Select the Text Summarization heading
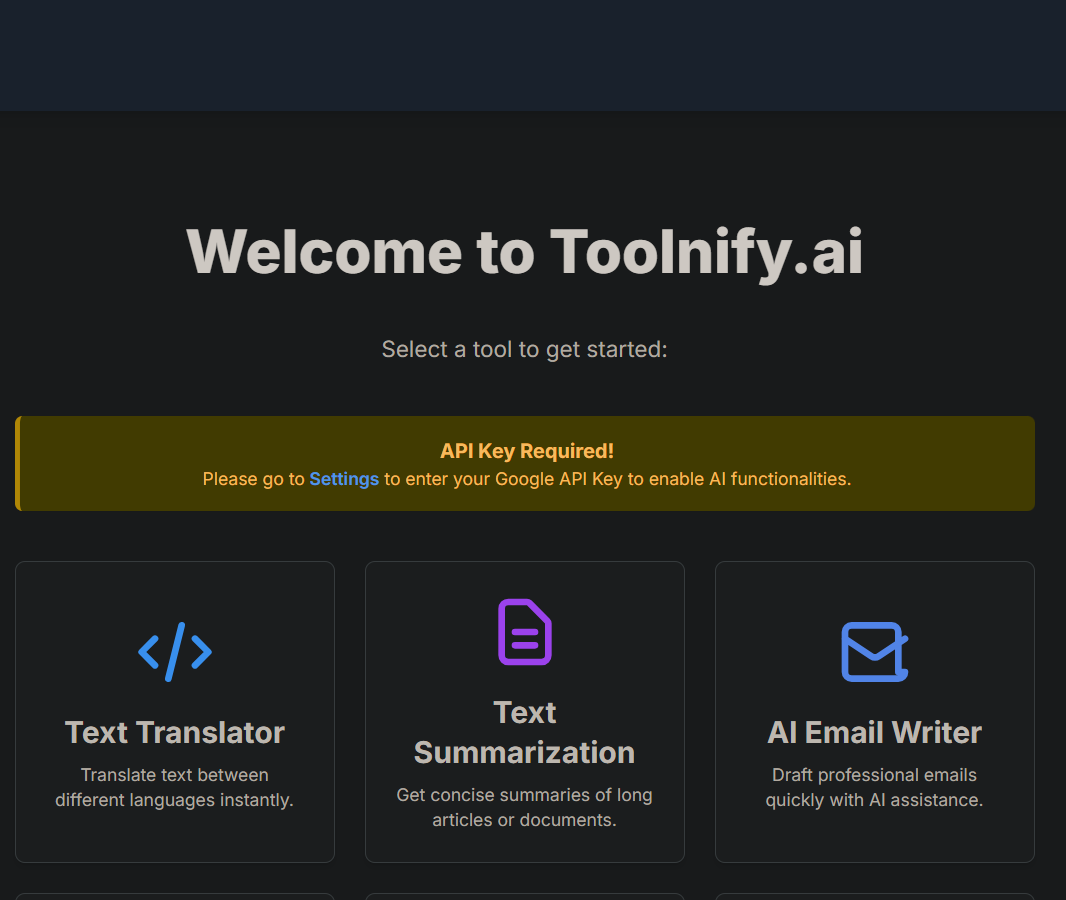The image size is (1066, 900). pyautogui.click(x=525, y=732)
